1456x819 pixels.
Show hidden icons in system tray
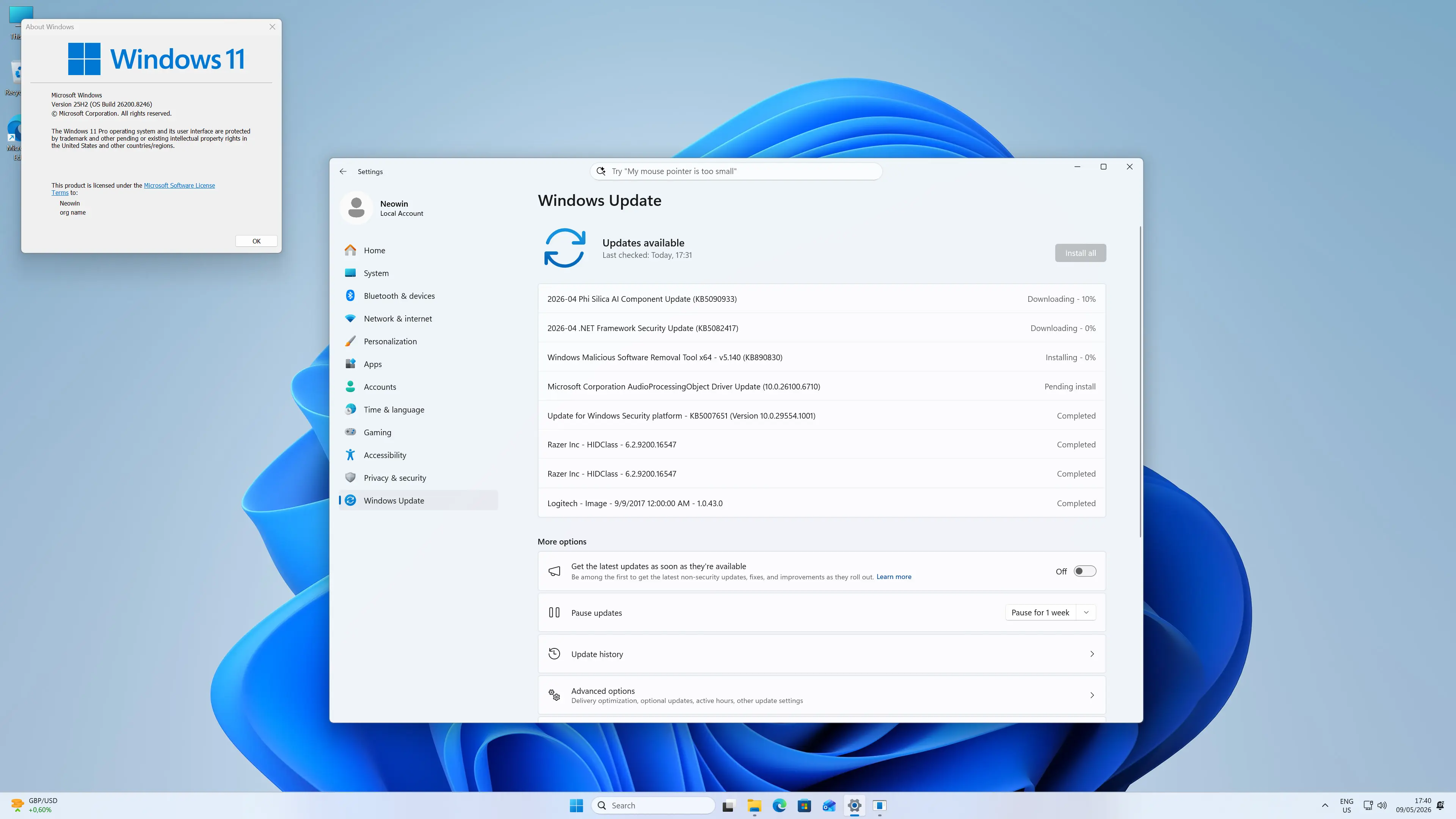coord(1325,805)
